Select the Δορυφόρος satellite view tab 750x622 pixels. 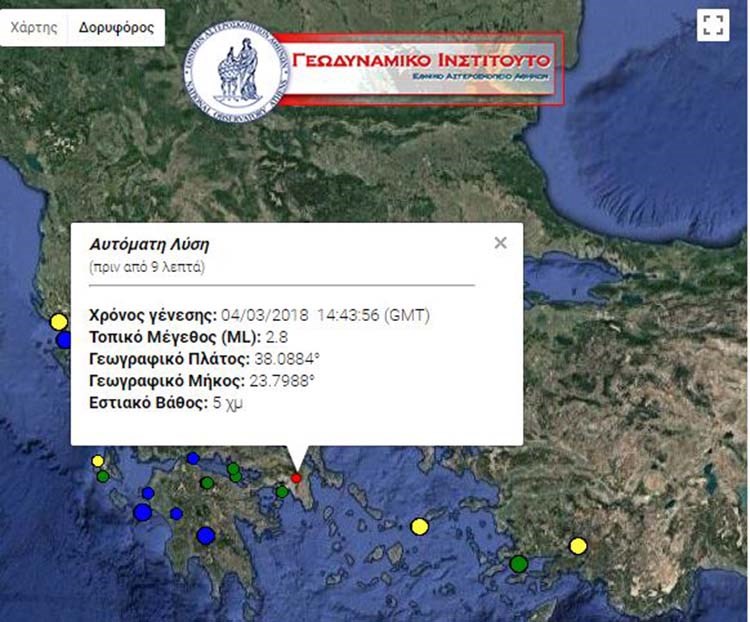tap(117, 28)
